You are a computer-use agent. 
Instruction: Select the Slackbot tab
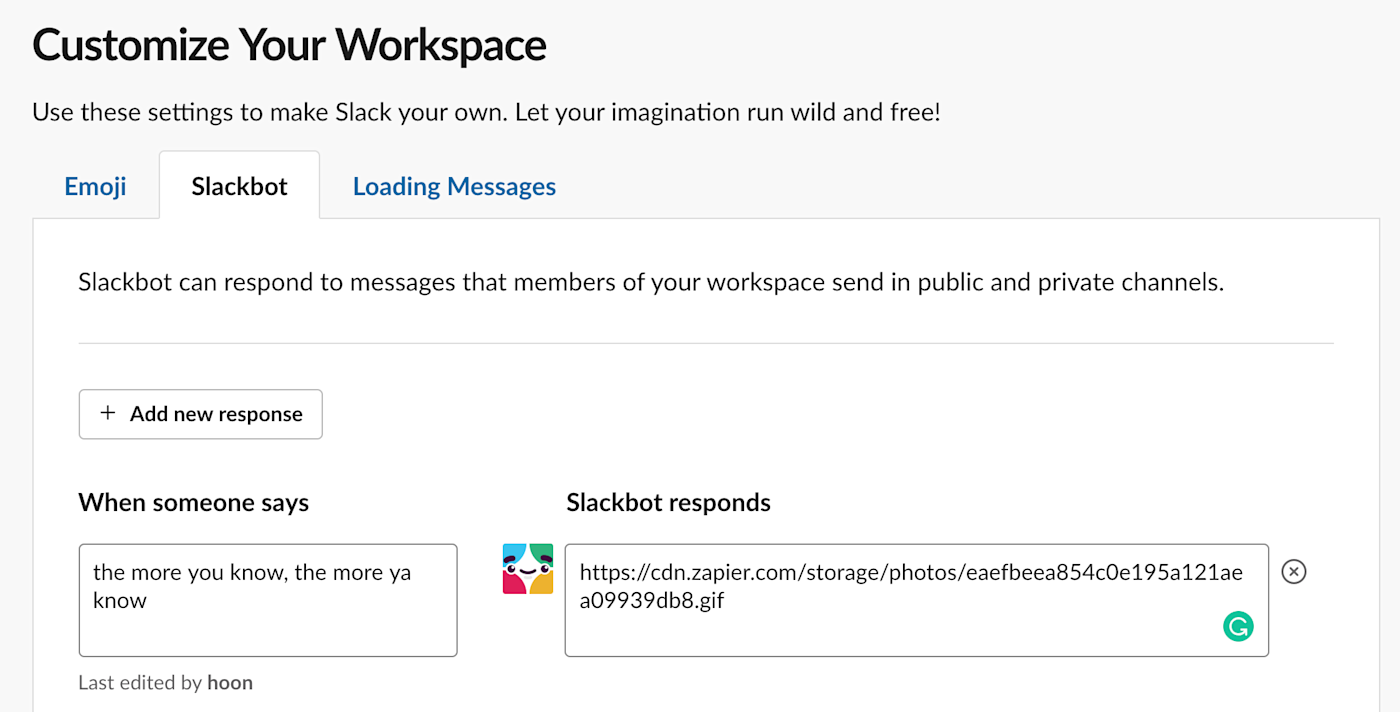tap(239, 186)
